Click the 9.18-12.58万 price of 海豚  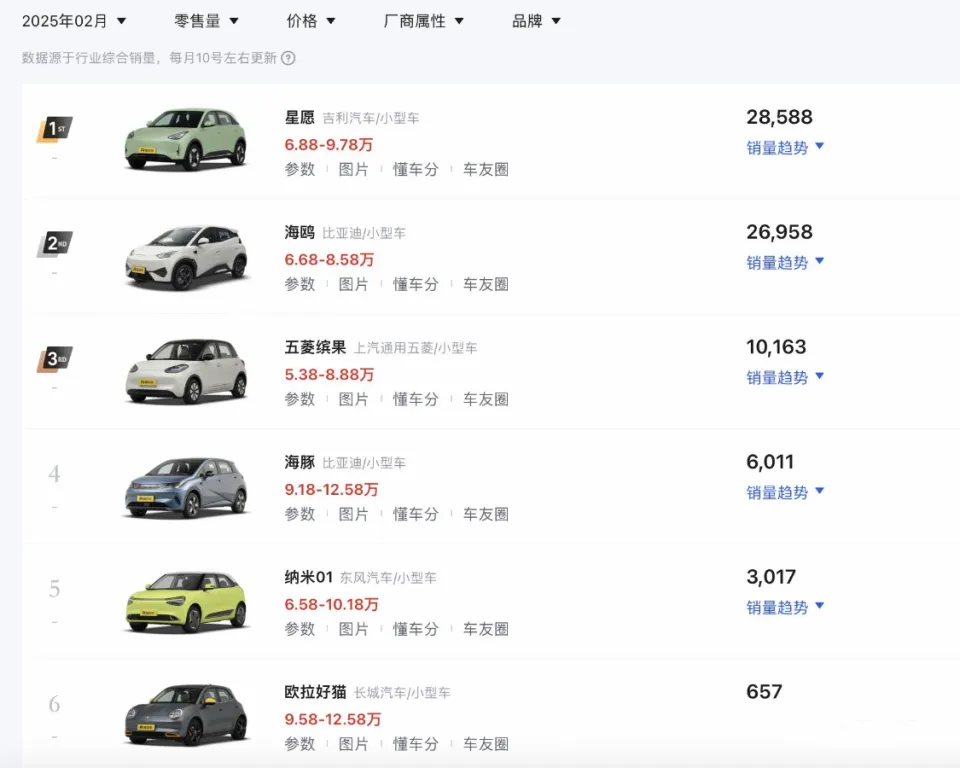[331, 490]
